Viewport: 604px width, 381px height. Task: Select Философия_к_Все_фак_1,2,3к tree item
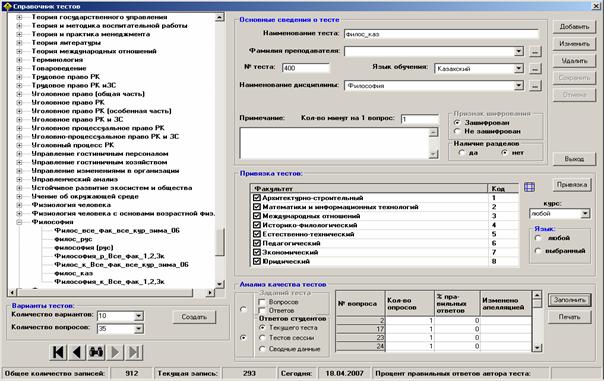pyautogui.click(x=109, y=282)
